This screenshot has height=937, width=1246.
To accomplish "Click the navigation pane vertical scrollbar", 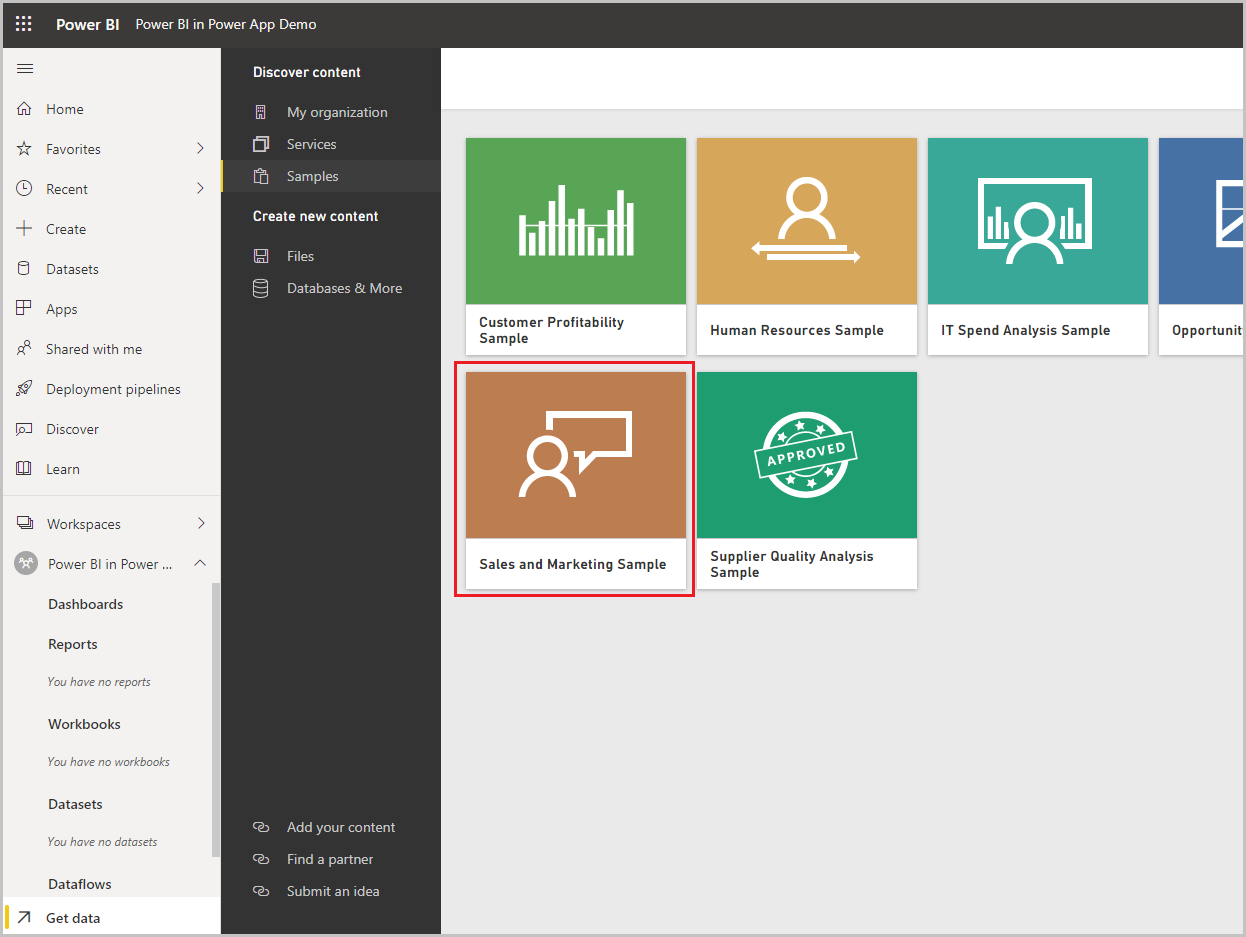I will pyautogui.click(x=215, y=718).
